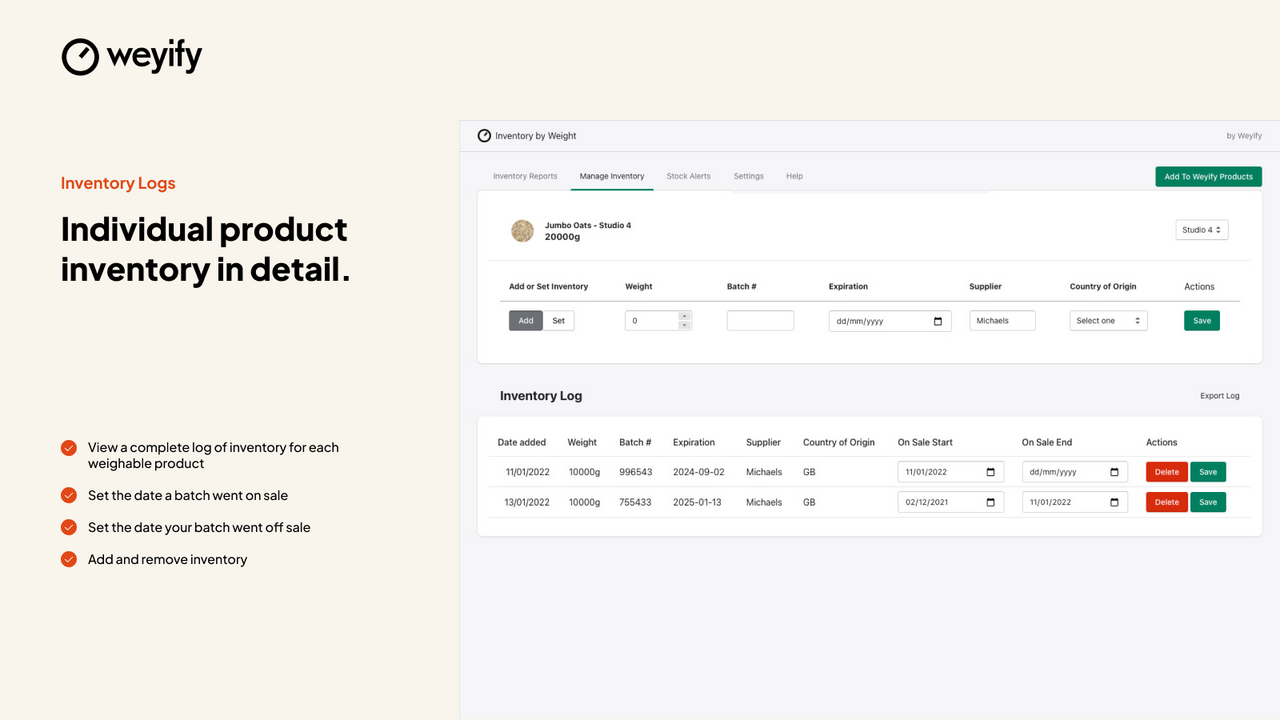The image size is (1280, 720).
Task: Switch to the Inventory Reports tab
Action: click(525, 176)
